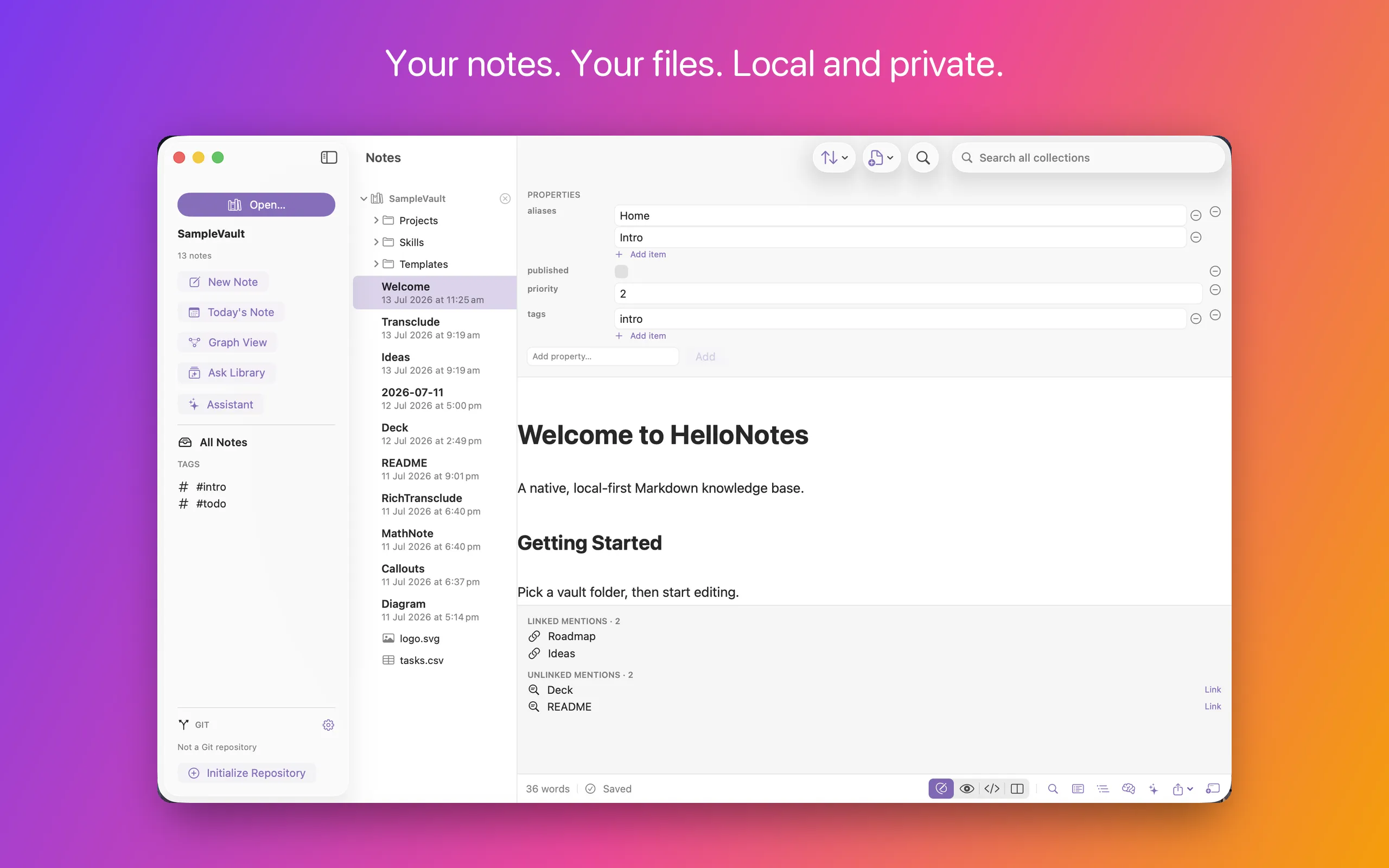Open the tasks.csv table file

pos(435,660)
